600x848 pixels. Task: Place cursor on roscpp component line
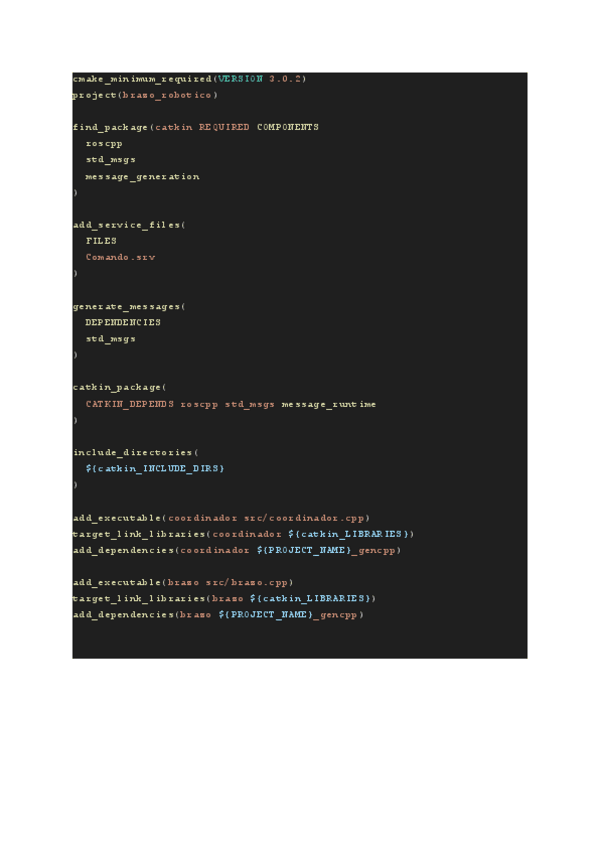coord(104,144)
